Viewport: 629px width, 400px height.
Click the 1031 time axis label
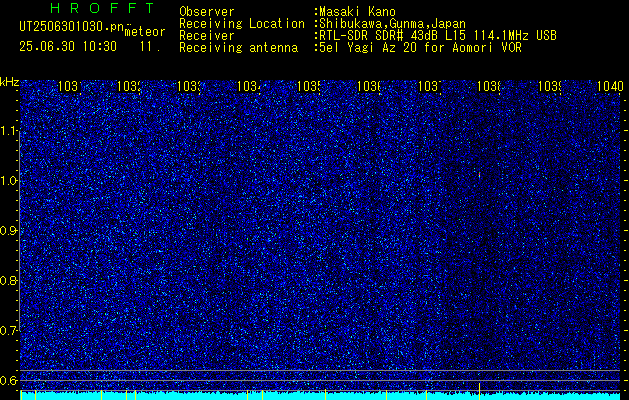70,86
